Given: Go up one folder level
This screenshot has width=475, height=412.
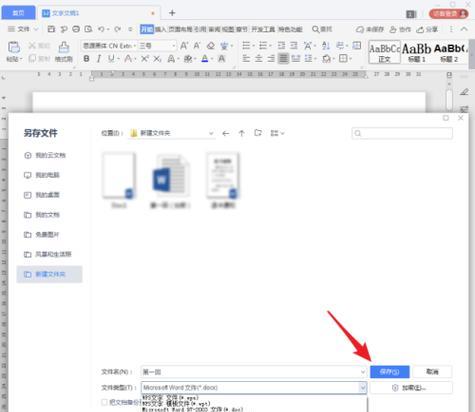Looking at the screenshot, I should 242,133.
